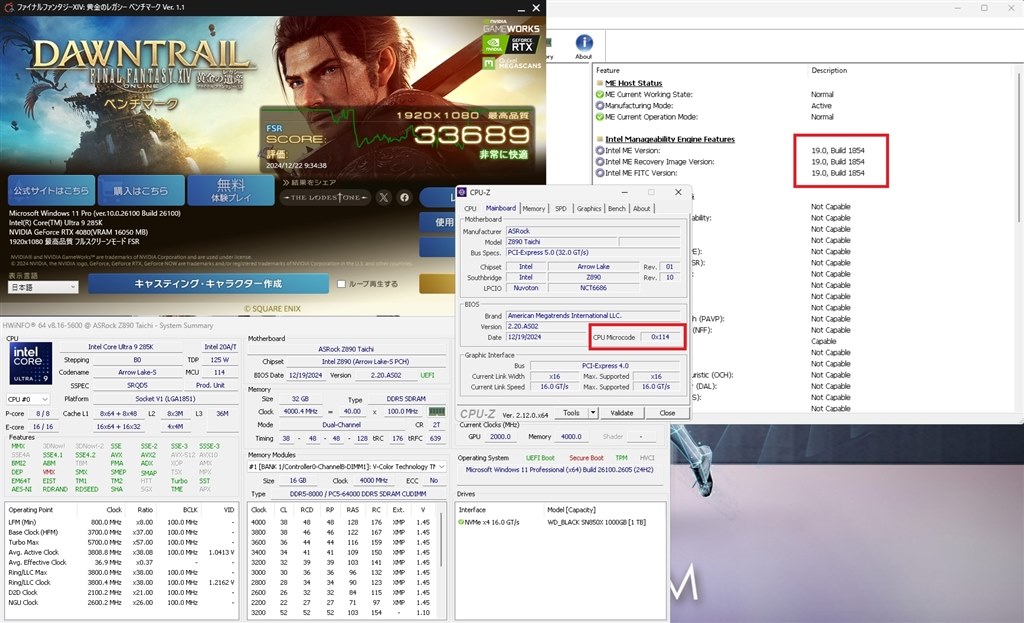Open the CPU #0 selector in HWiNFO

point(28,398)
